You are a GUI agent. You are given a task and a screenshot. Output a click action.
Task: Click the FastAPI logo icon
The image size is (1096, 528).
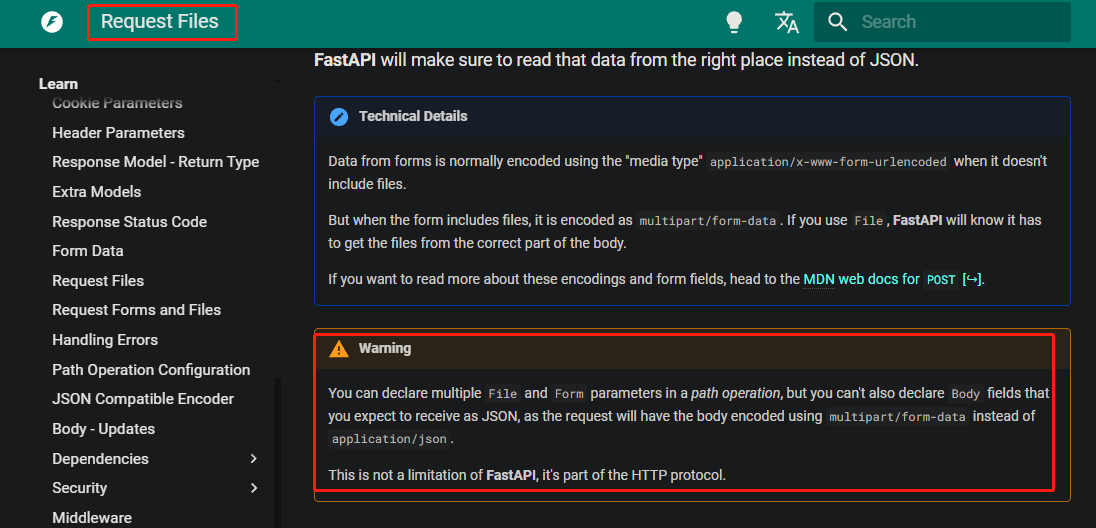click(52, 22)
